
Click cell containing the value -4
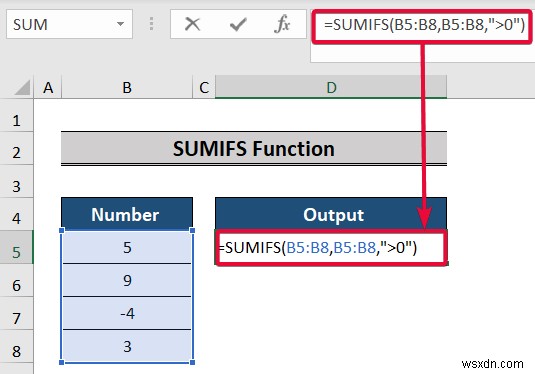[127, 313]
